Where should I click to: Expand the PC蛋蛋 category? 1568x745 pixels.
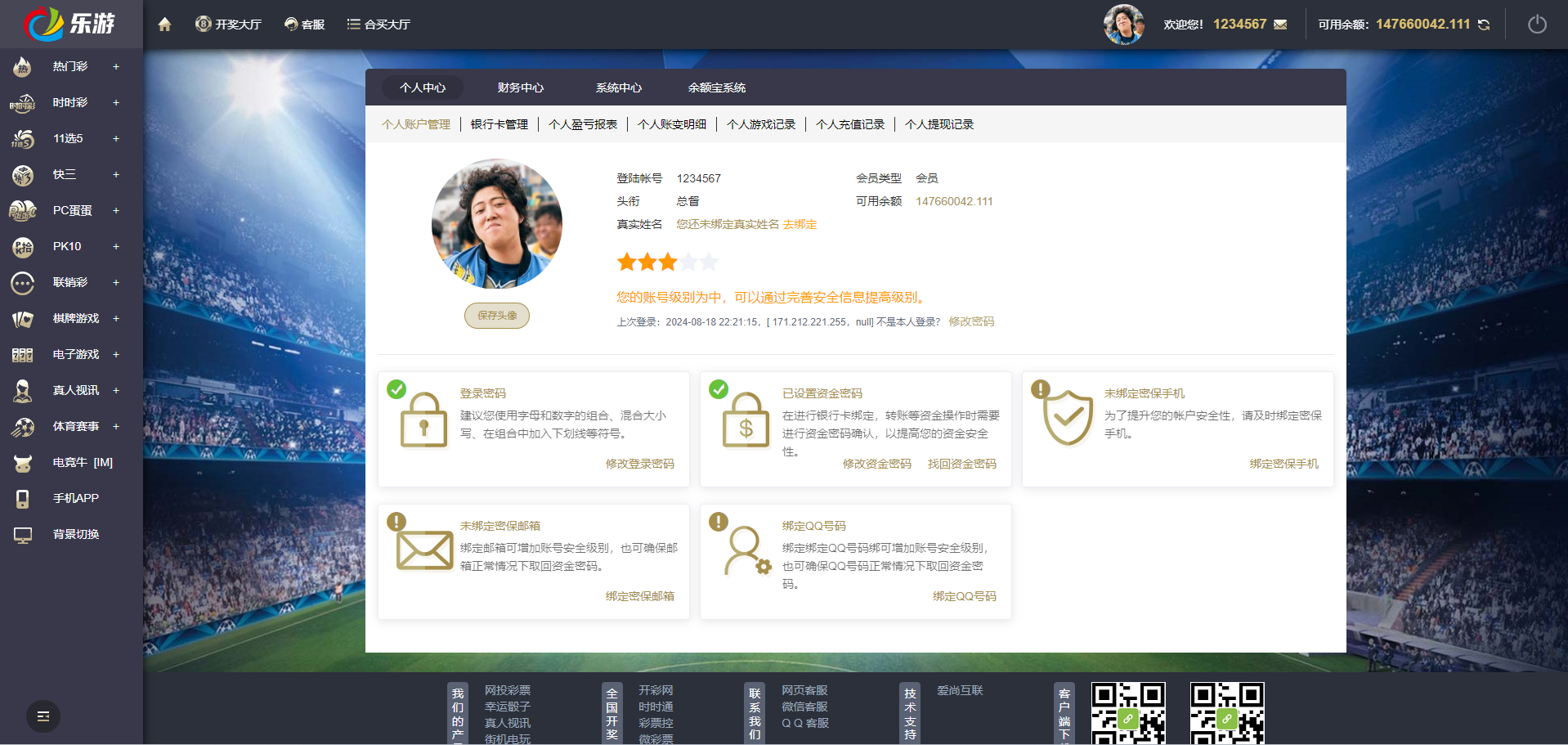[116, 210]
